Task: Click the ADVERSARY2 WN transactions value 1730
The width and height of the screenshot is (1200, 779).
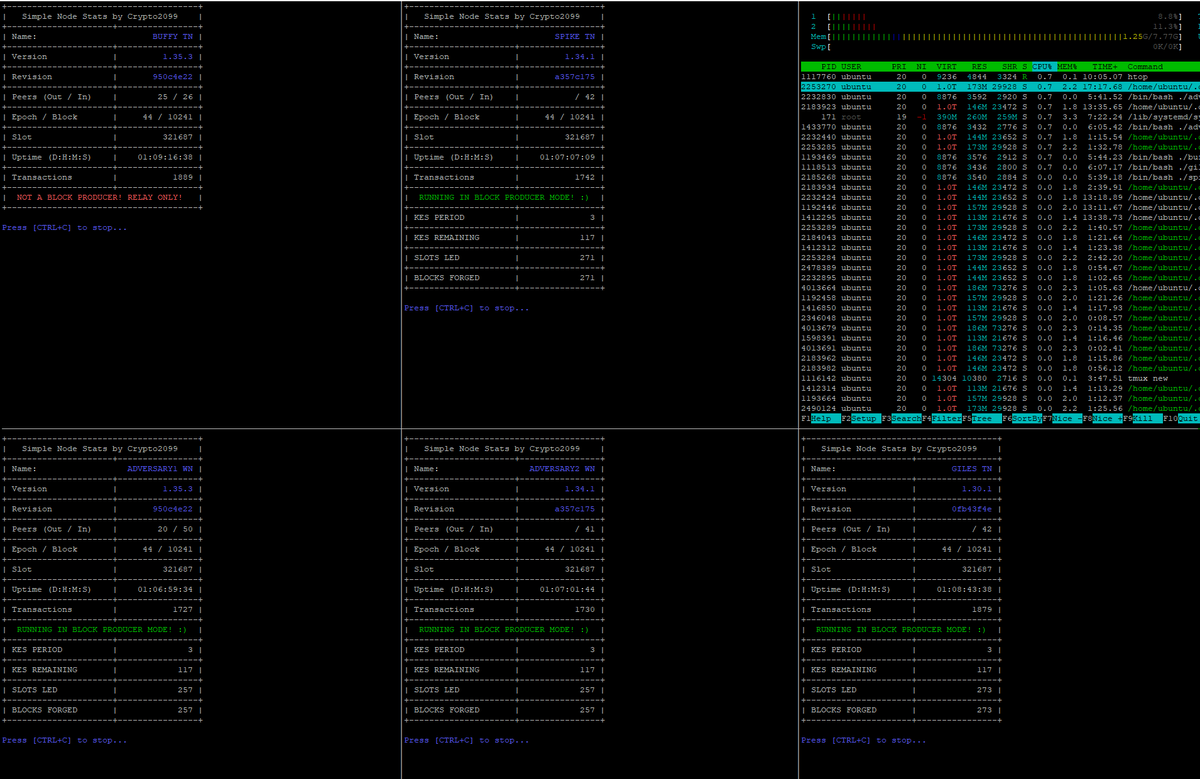Action: click(586, 609)
